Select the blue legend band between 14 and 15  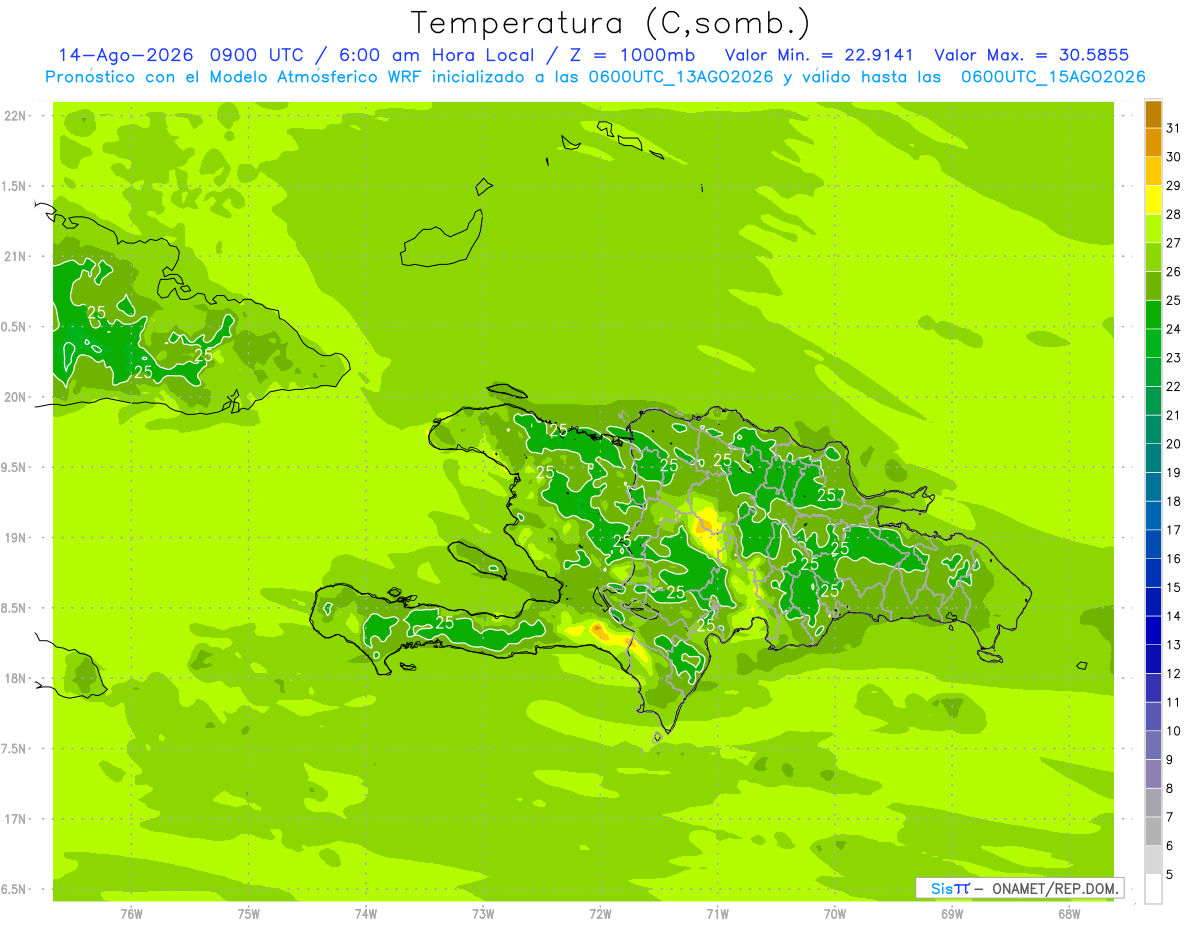1153,602
